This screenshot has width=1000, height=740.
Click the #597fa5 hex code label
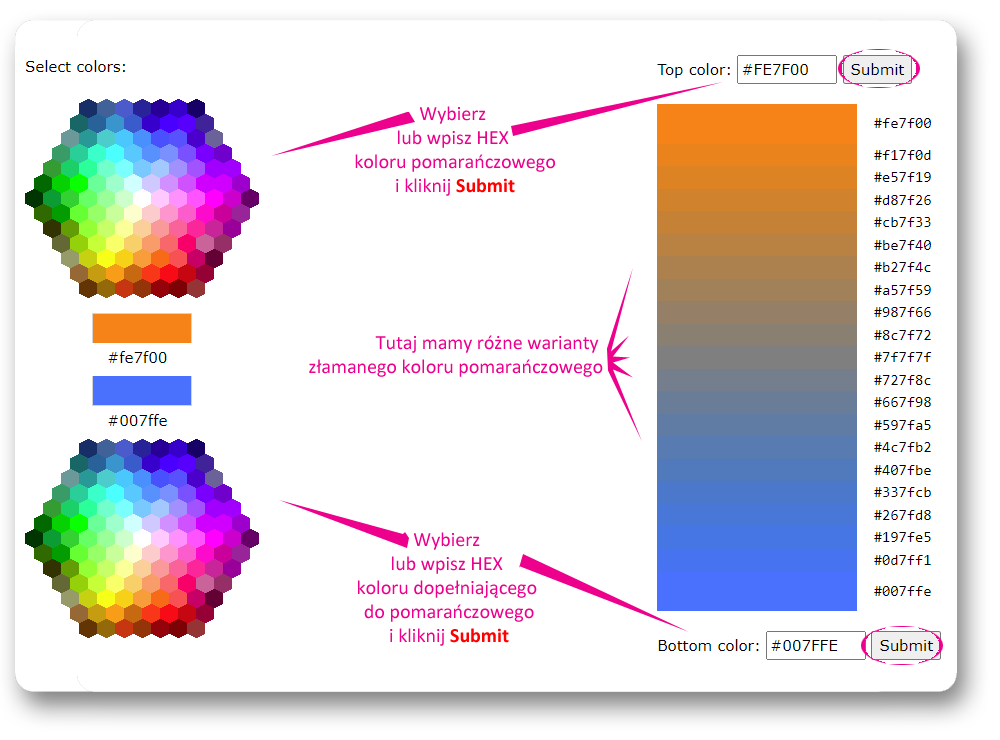pyautogui.click(x=902, y=425)
